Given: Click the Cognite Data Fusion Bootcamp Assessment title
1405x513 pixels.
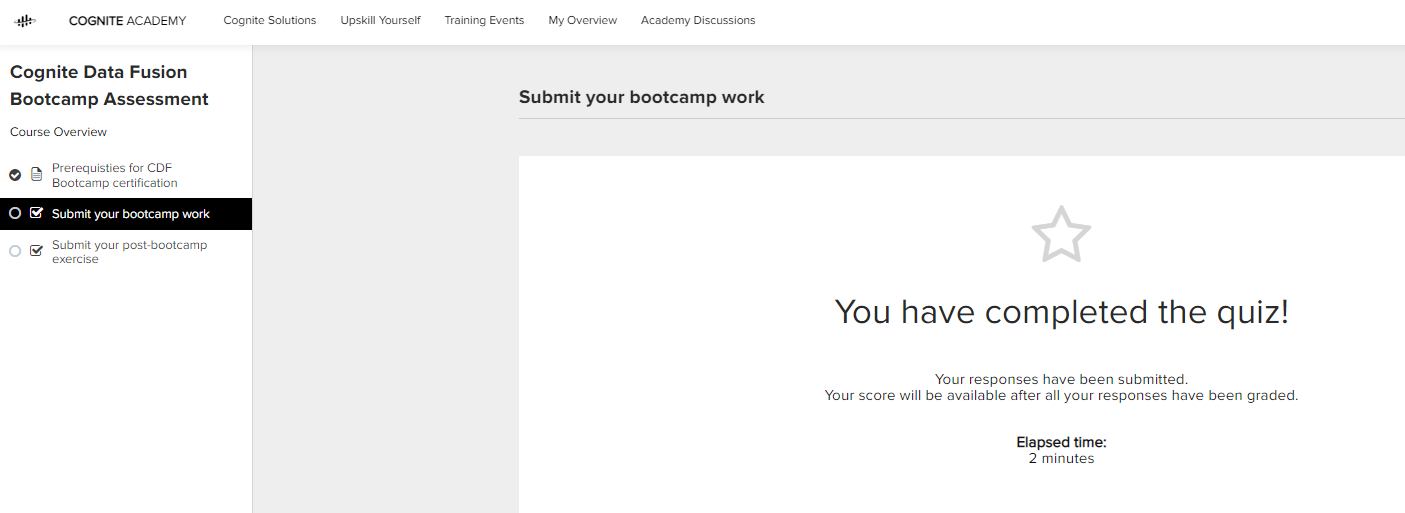Looking at the screenshot, I should pos(109,86).
